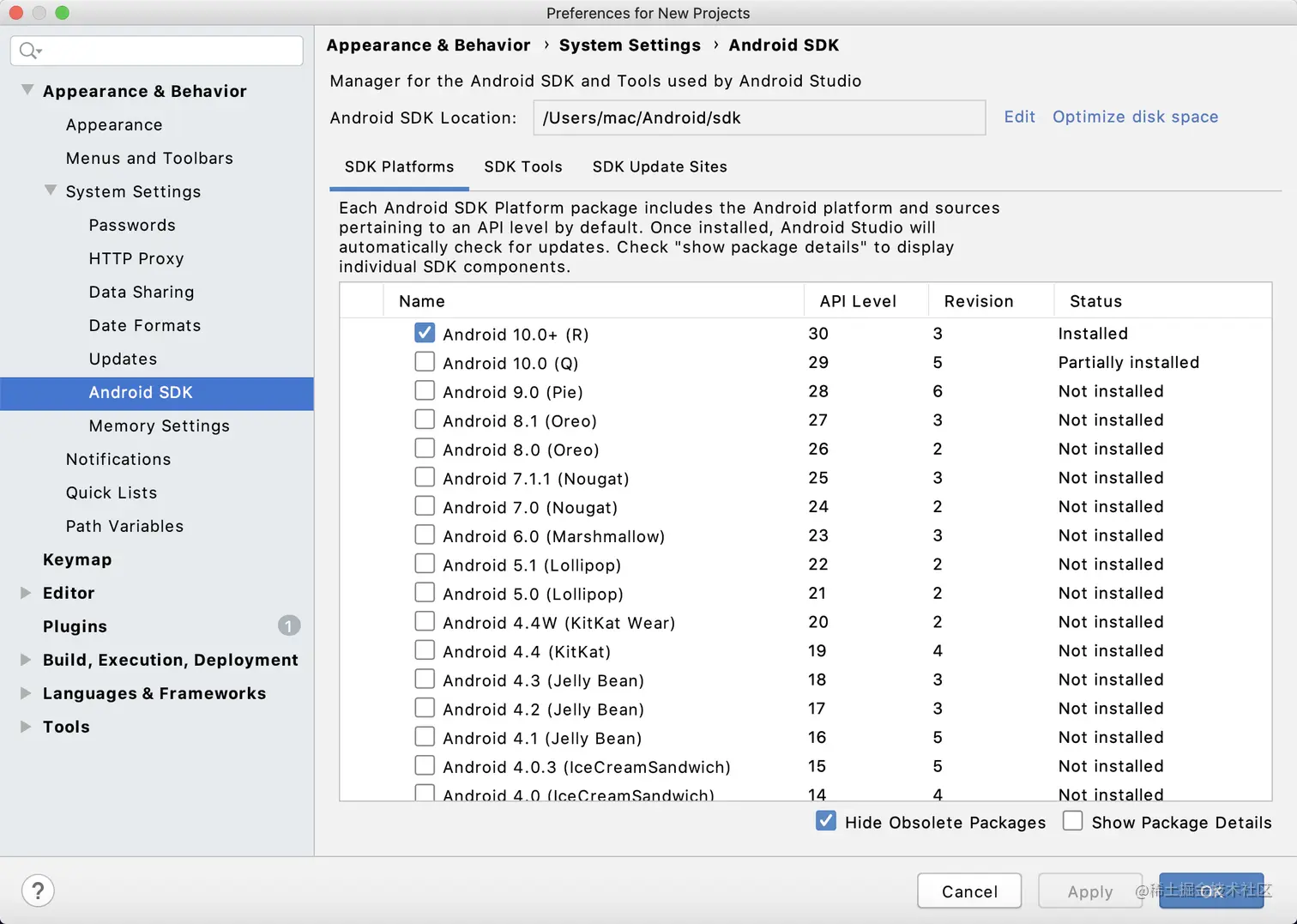Screen dimensions: 1297x924
Task: Toggle Hide Obsolete Packages checkbox
Action: (x=826, y=821)
